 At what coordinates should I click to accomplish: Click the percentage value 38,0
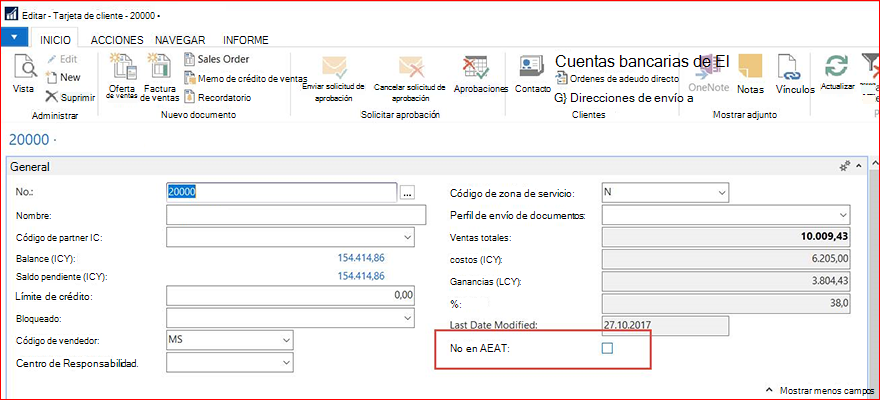pyautogui.click(x=726, y=303)
